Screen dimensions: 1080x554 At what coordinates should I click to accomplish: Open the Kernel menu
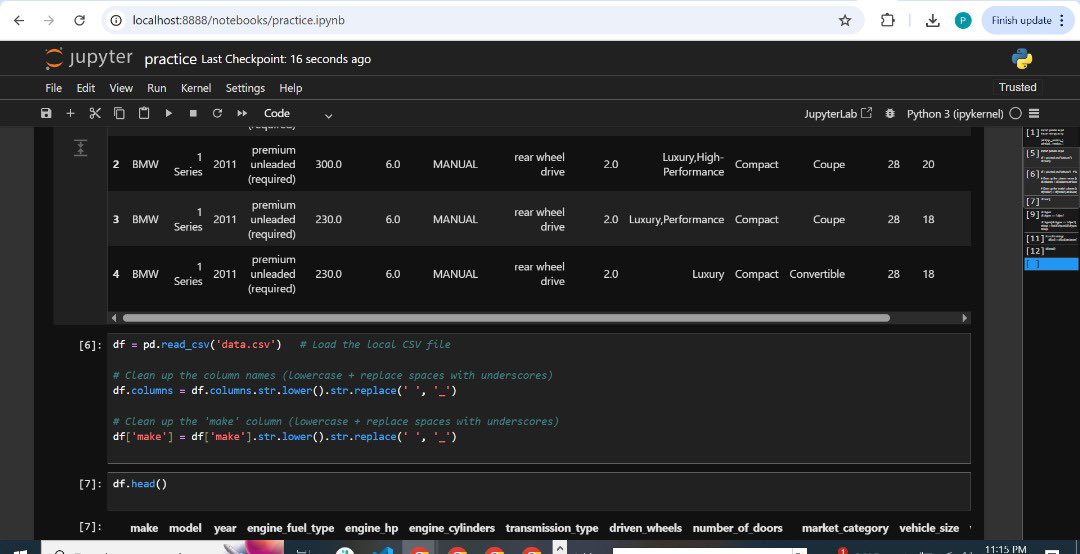[196, 88]
